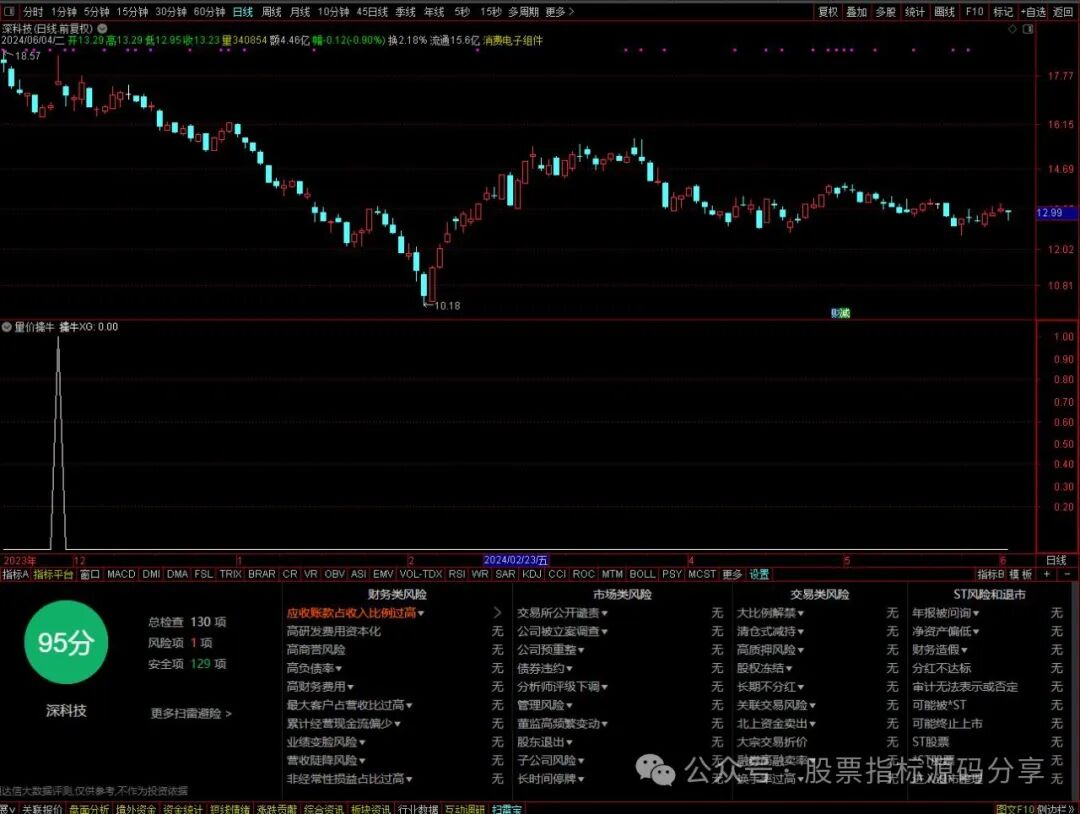
Task: Expand 财务造假 dropdown
Action: 964,649
